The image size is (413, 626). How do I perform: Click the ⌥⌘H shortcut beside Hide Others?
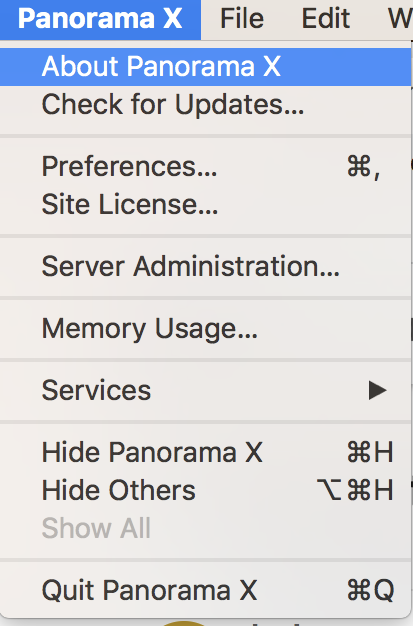(355, 490)
